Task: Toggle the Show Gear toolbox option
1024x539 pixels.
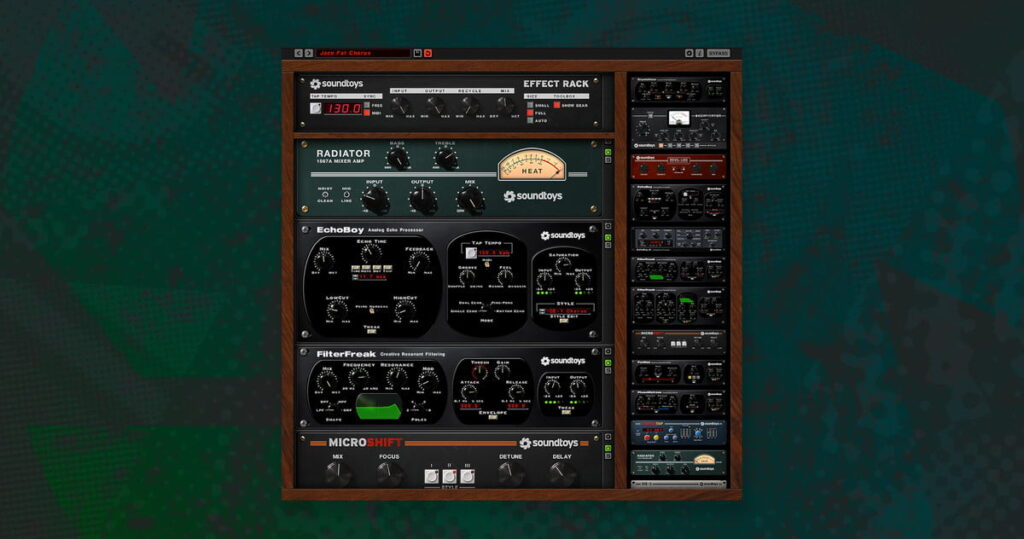Action: point(556,105)
